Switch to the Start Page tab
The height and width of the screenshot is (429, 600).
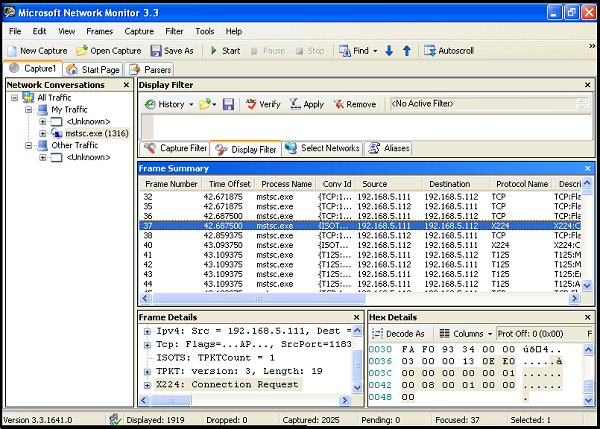pyautogui.click(x=93, y=70)
